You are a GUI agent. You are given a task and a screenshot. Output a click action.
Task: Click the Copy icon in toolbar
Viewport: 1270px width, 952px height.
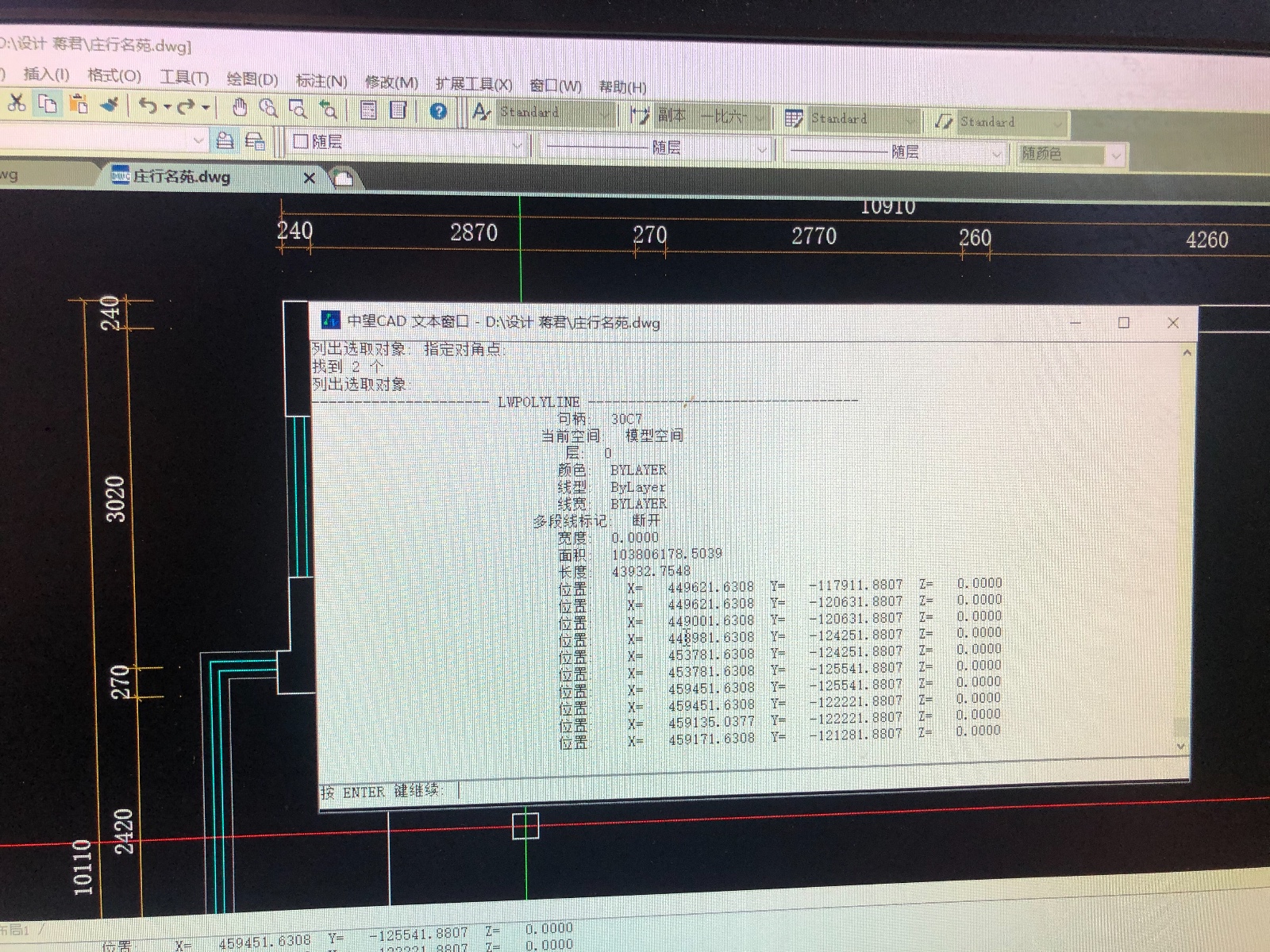pos(48,104)
